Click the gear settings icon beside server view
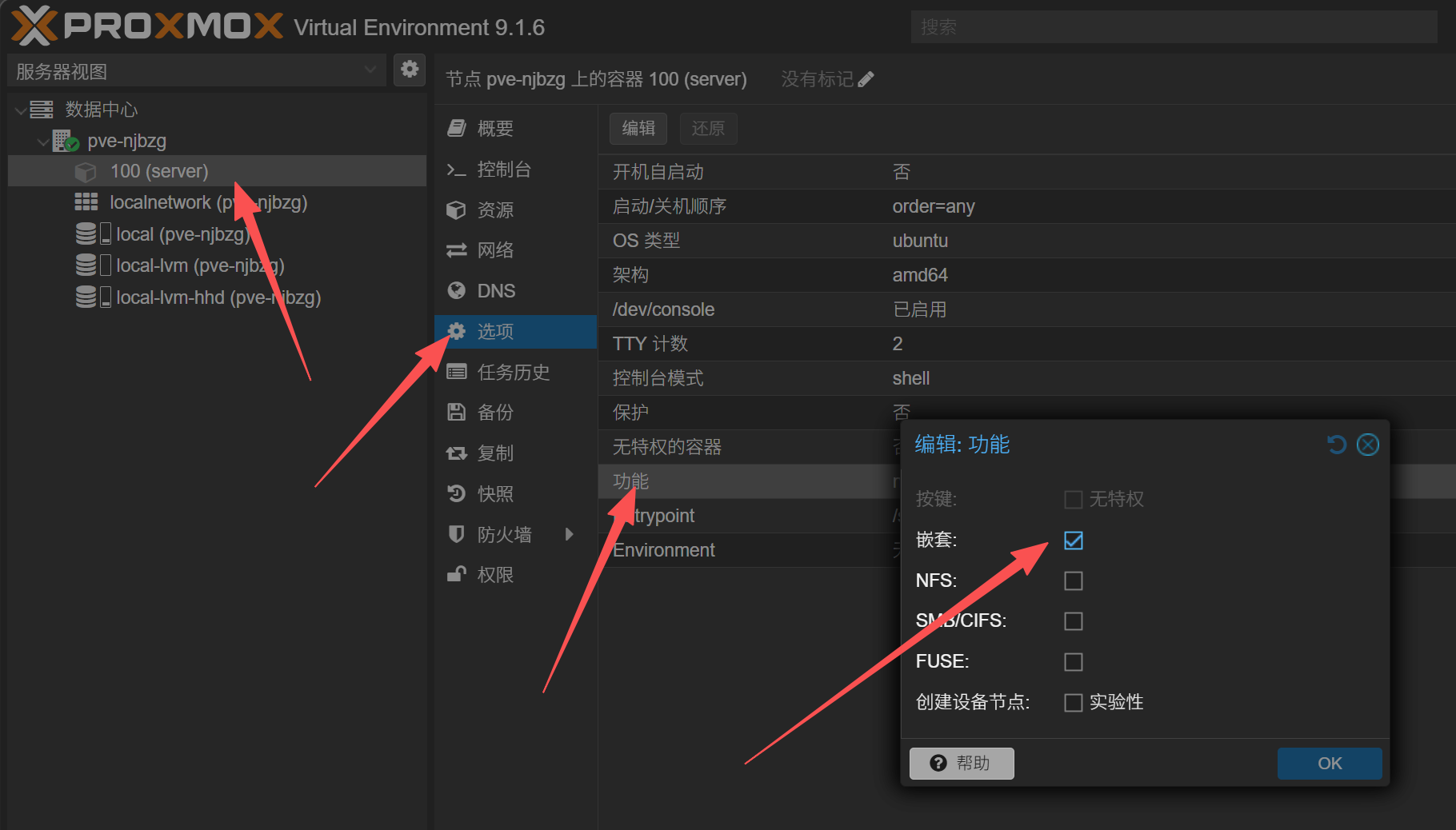Image resolution: width=1456 pixels, height=830 pixels. (410, 70)
